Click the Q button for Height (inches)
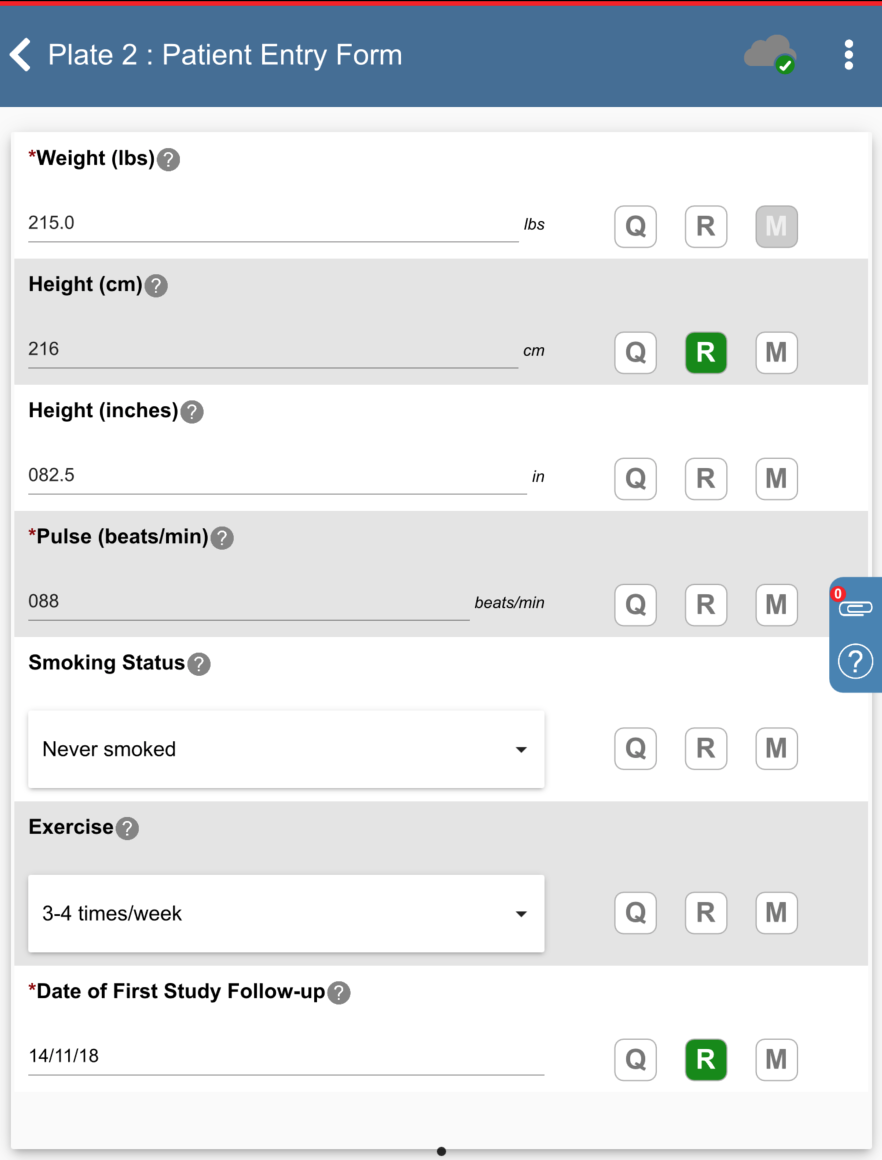 coord(635,479)
